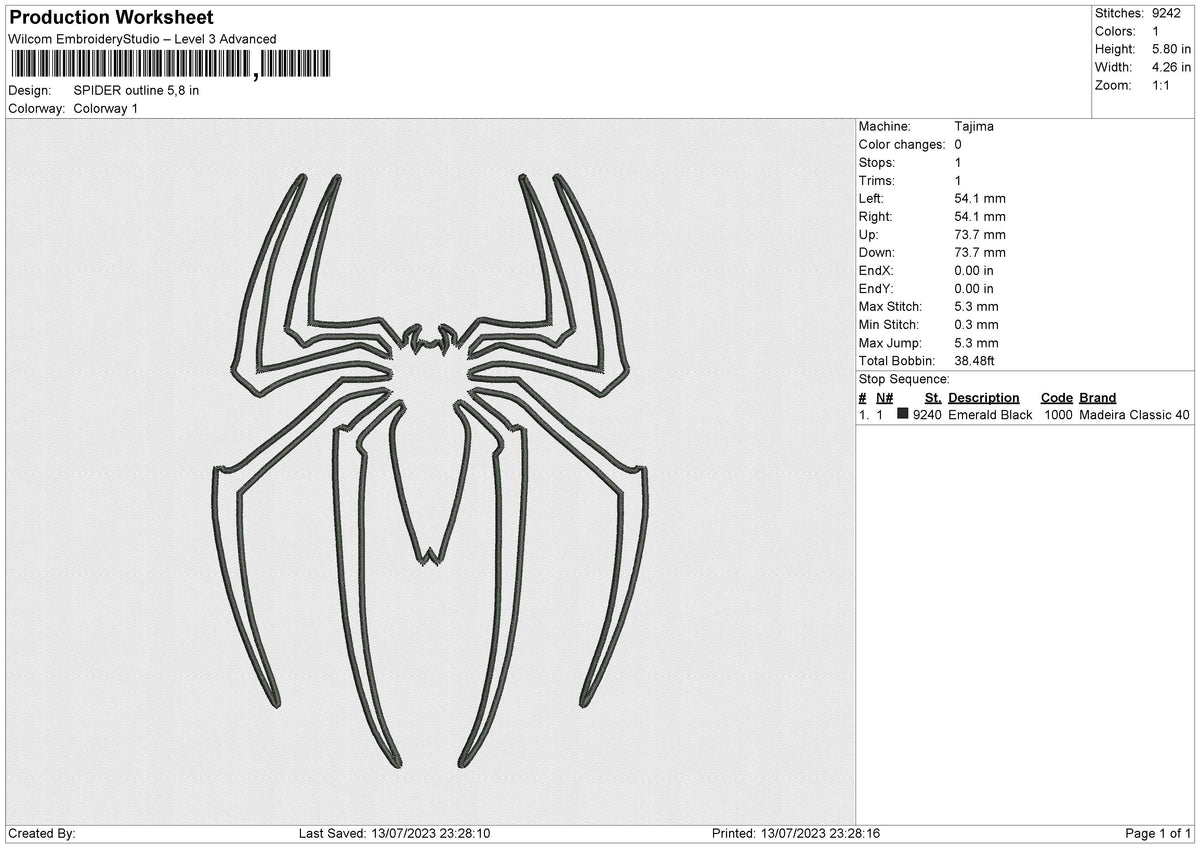Select 'Wilcom EmbroideryStudio – Level 3 Advanced' text
Image resolution: width=1200 pixels, height=848 pixels.
tap(142, 39)
